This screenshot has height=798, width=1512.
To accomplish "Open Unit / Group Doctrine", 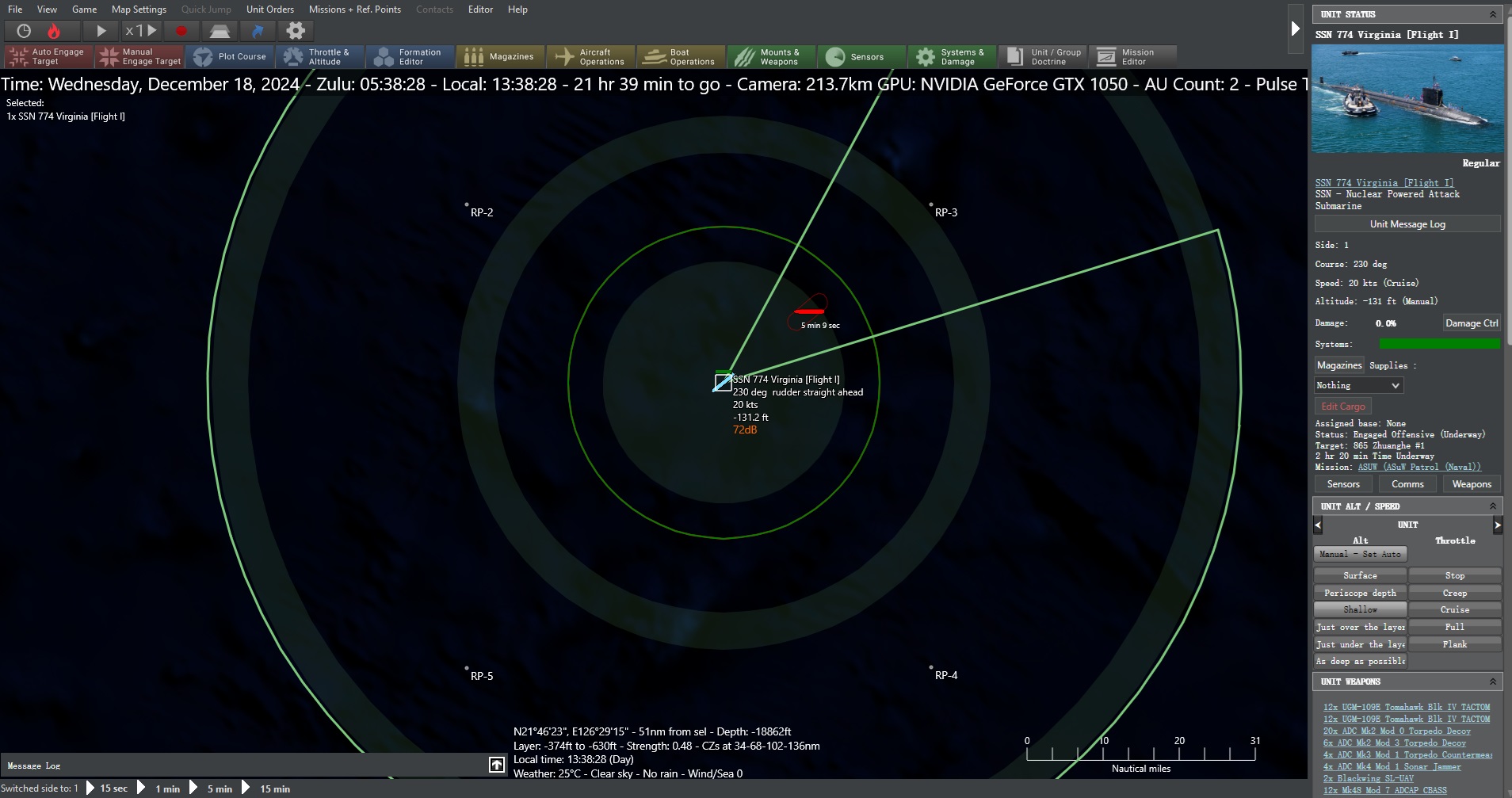I will [1043, 56].
